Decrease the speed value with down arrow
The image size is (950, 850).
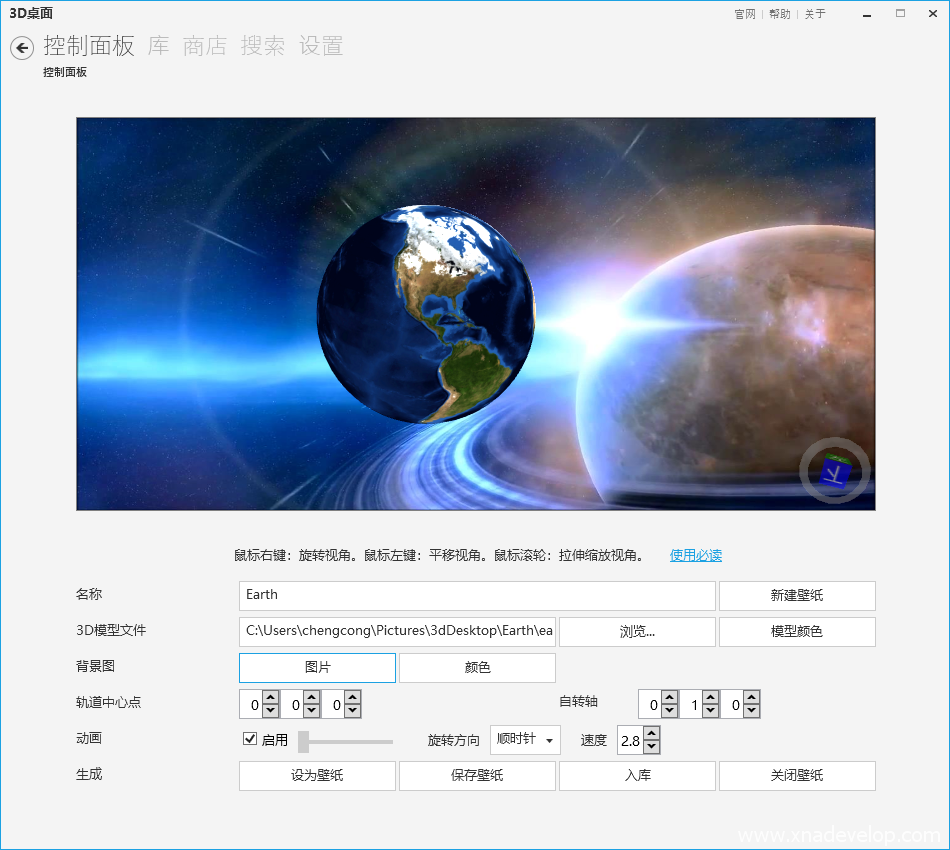click(x=651, y=747)
